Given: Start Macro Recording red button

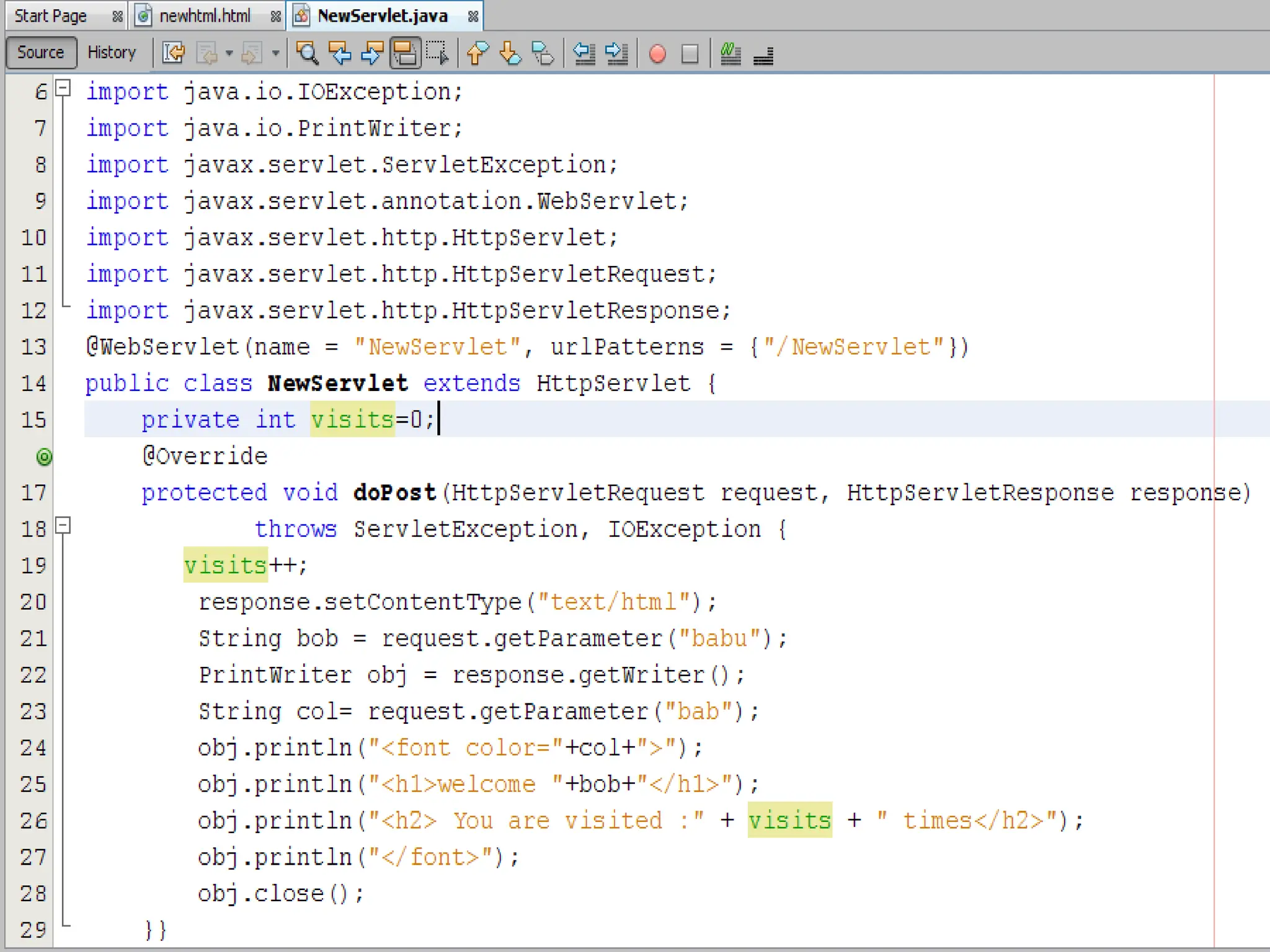Looking at the screenshot, I should tap(657, 53).
